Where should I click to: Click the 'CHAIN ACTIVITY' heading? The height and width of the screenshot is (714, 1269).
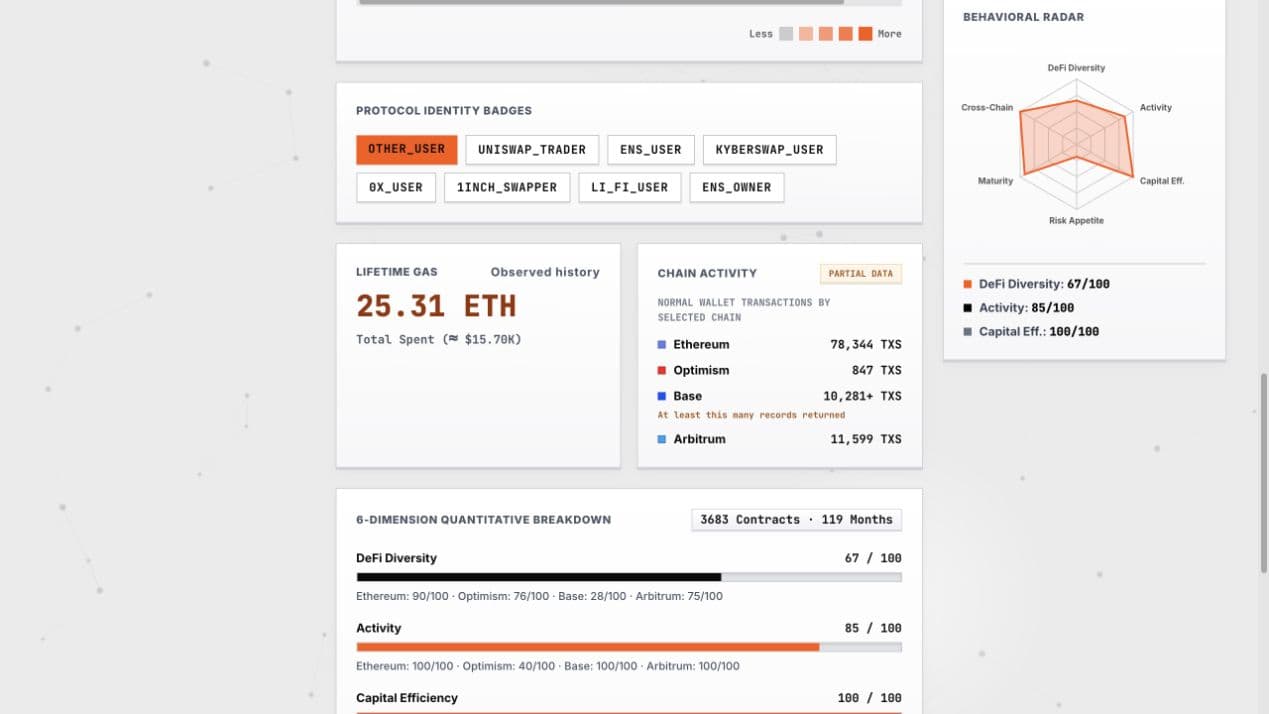[x=707, y=273]
